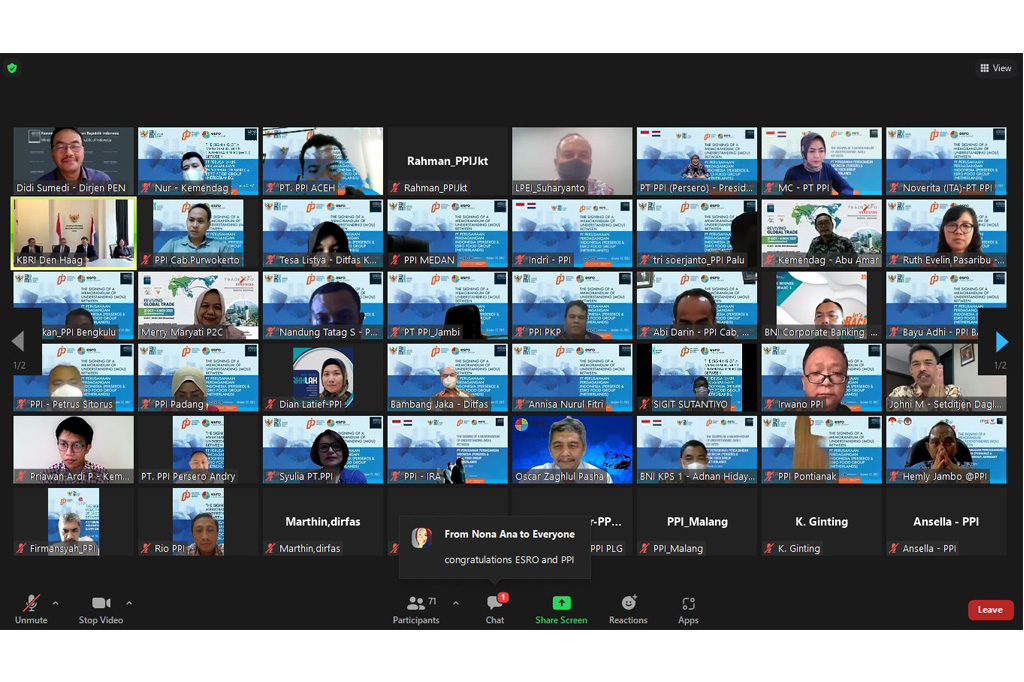Select the PPI Padang video tile

click(x=198, y=378)
